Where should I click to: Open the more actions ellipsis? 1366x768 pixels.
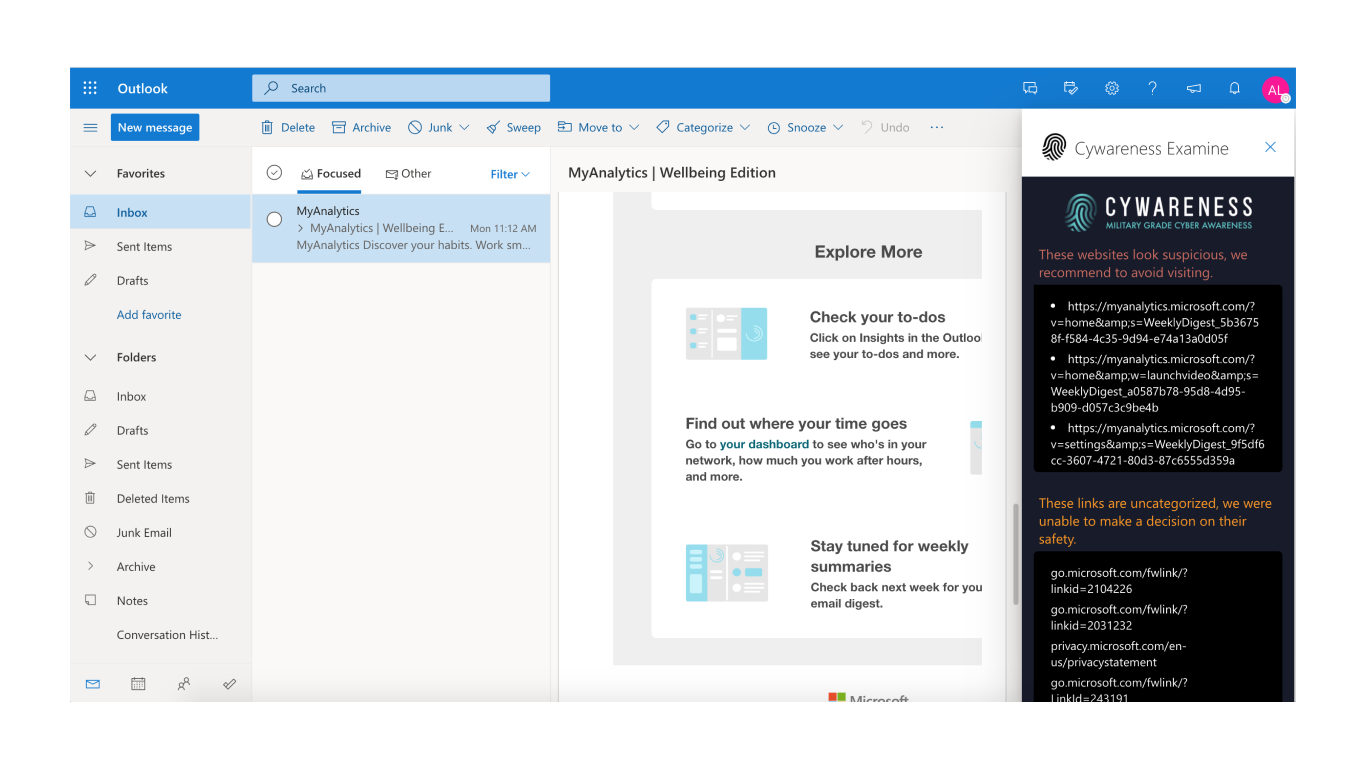(x=937, y=128)
